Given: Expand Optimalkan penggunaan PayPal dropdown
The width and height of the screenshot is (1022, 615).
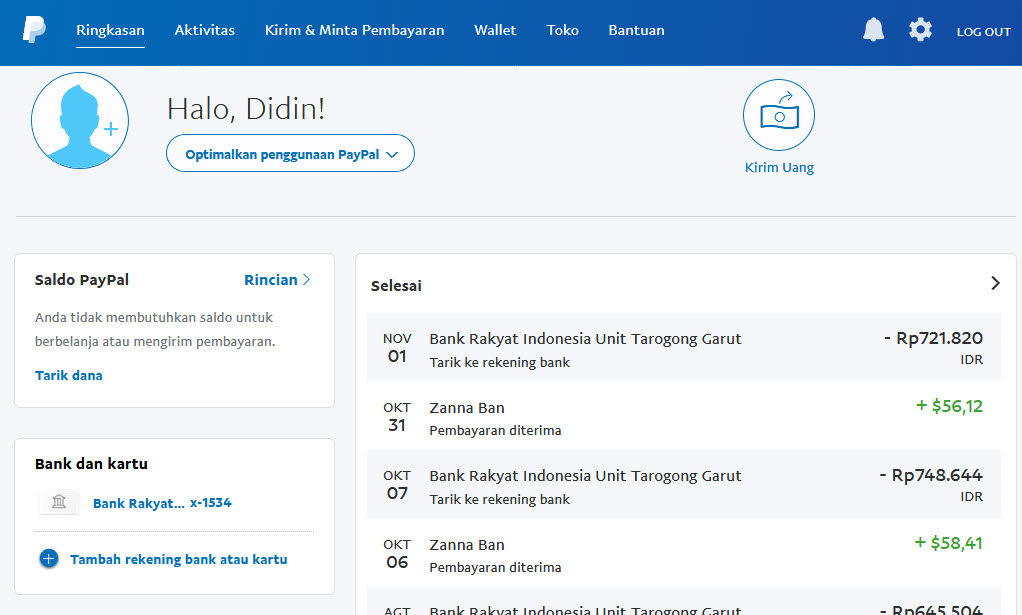Looking at the screenshot, I should [290, 153].
